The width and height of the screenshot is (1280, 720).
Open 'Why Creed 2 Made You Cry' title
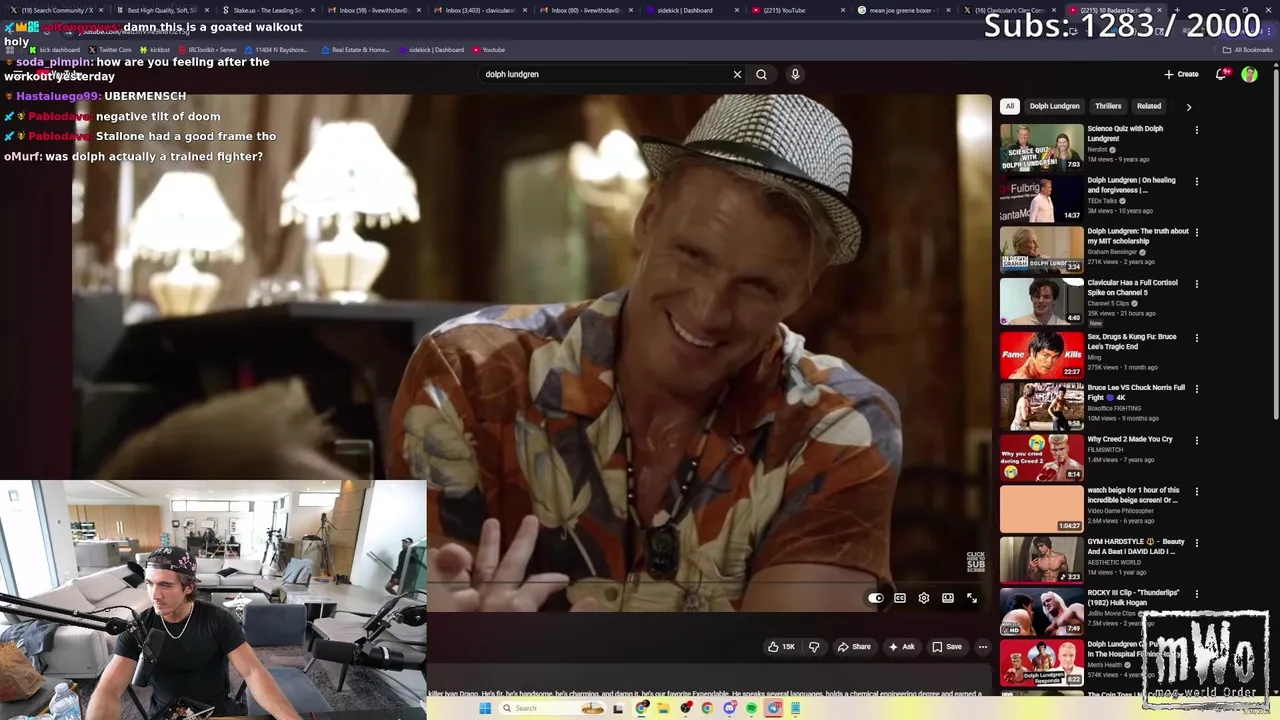pos(1130,439)
